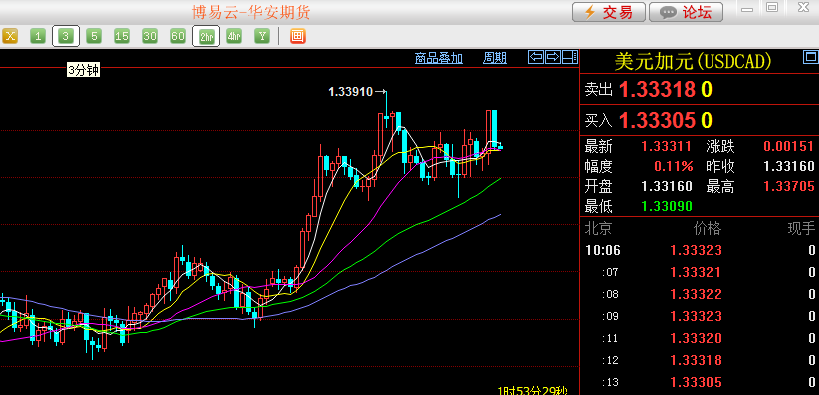Click the 最高 value 1.33705
The height and width of the screenshot is (395, 819).
(789, 187)
